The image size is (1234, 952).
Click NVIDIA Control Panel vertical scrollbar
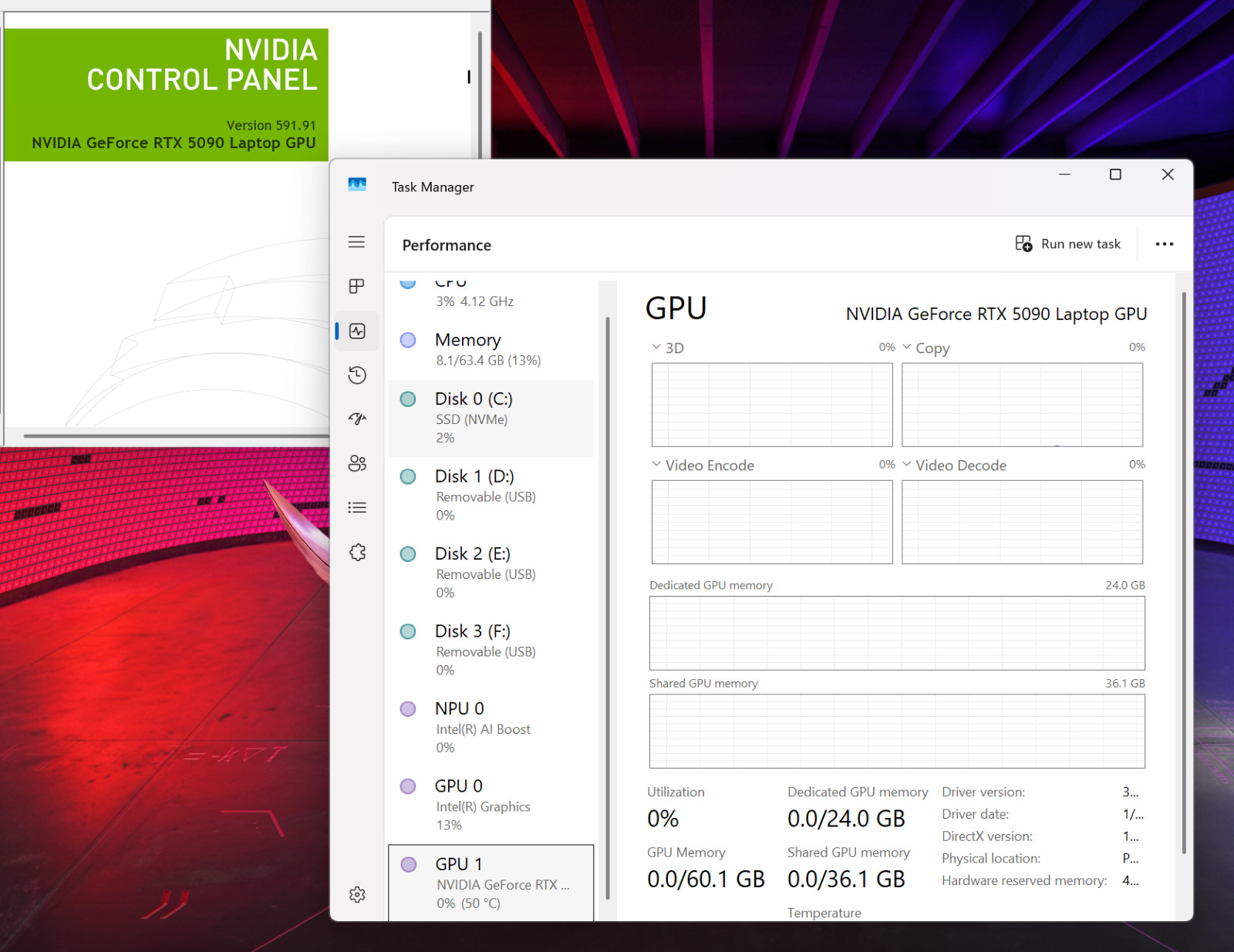480,95
